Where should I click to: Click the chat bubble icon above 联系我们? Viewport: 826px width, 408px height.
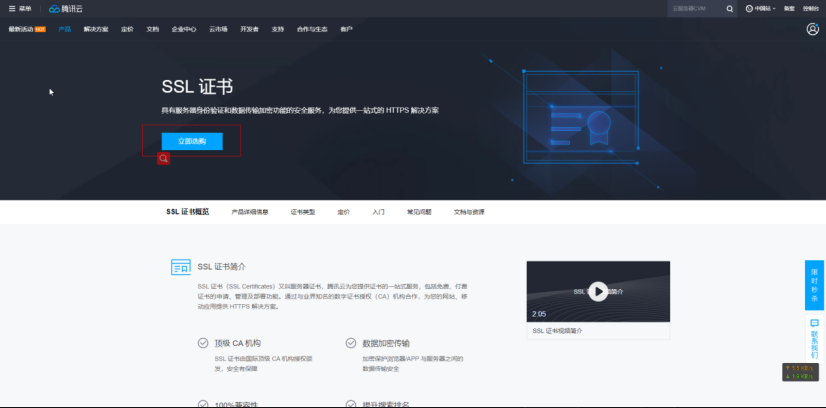pyautogui.click(x=814, y=323)
